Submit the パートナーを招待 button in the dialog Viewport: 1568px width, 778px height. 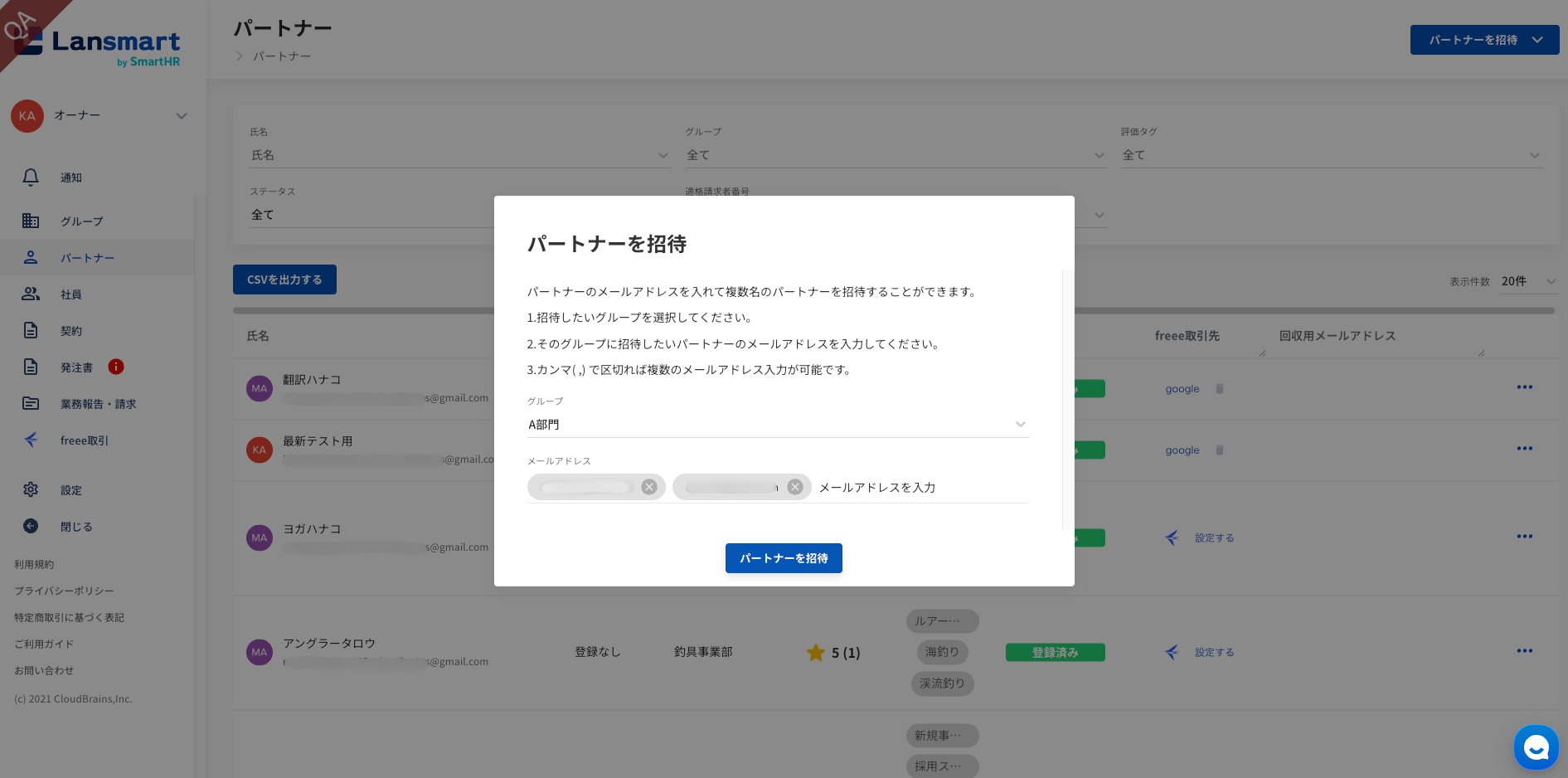(784, 558)
